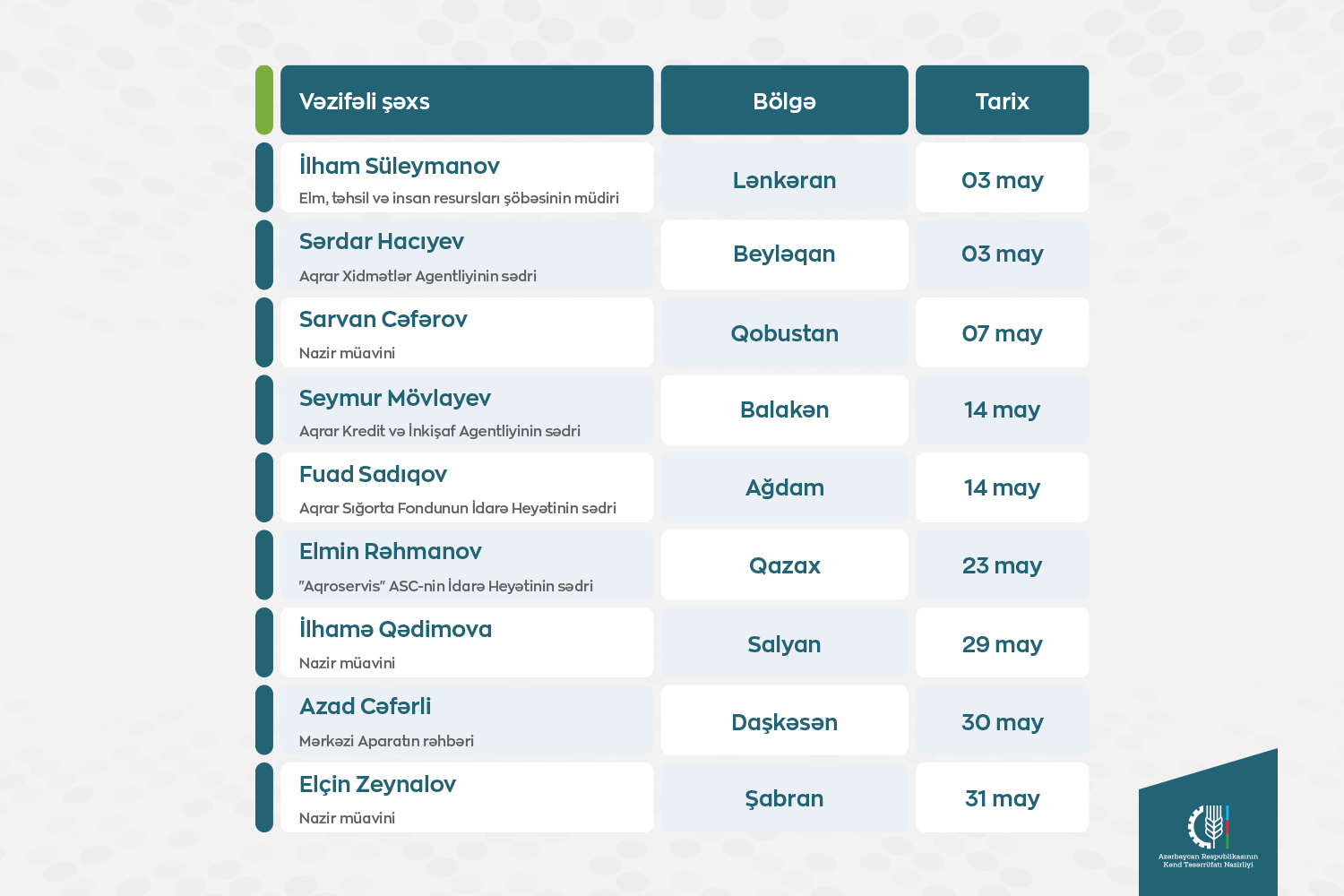The image size is (1344, 896).
Task: Click the green marker beside header row
Action: coord(264,100)
